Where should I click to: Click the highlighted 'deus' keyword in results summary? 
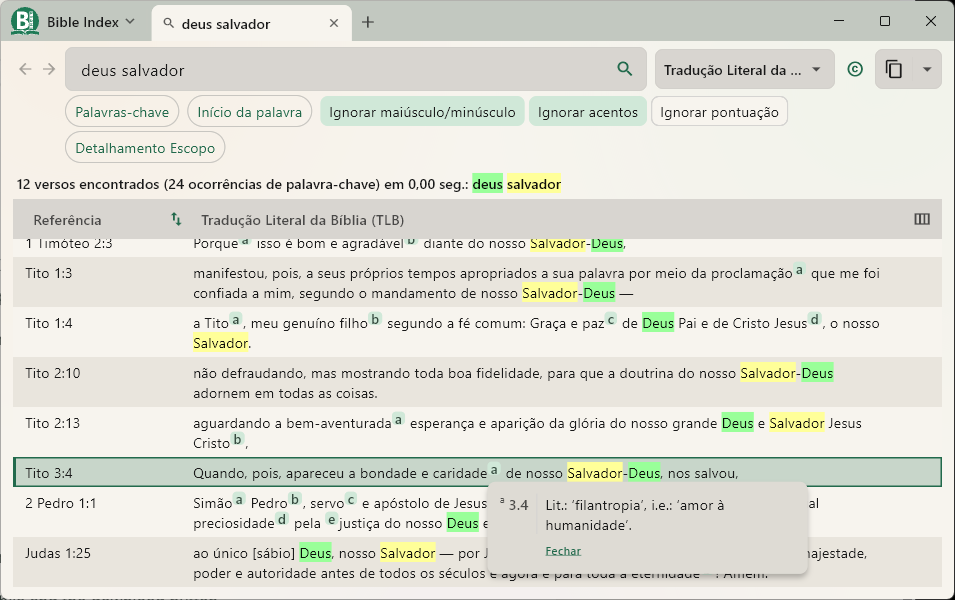(487, 184)
